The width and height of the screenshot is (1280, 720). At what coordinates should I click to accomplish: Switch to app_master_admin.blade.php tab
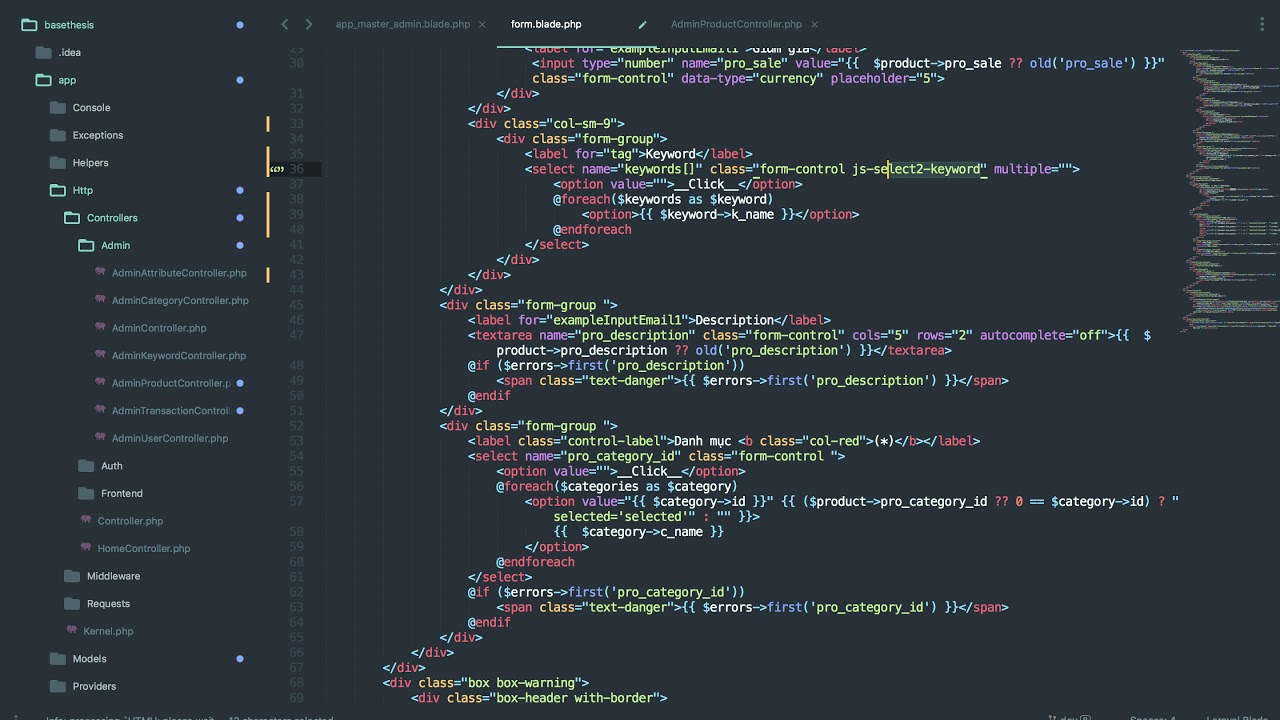[x=403, y=24]
